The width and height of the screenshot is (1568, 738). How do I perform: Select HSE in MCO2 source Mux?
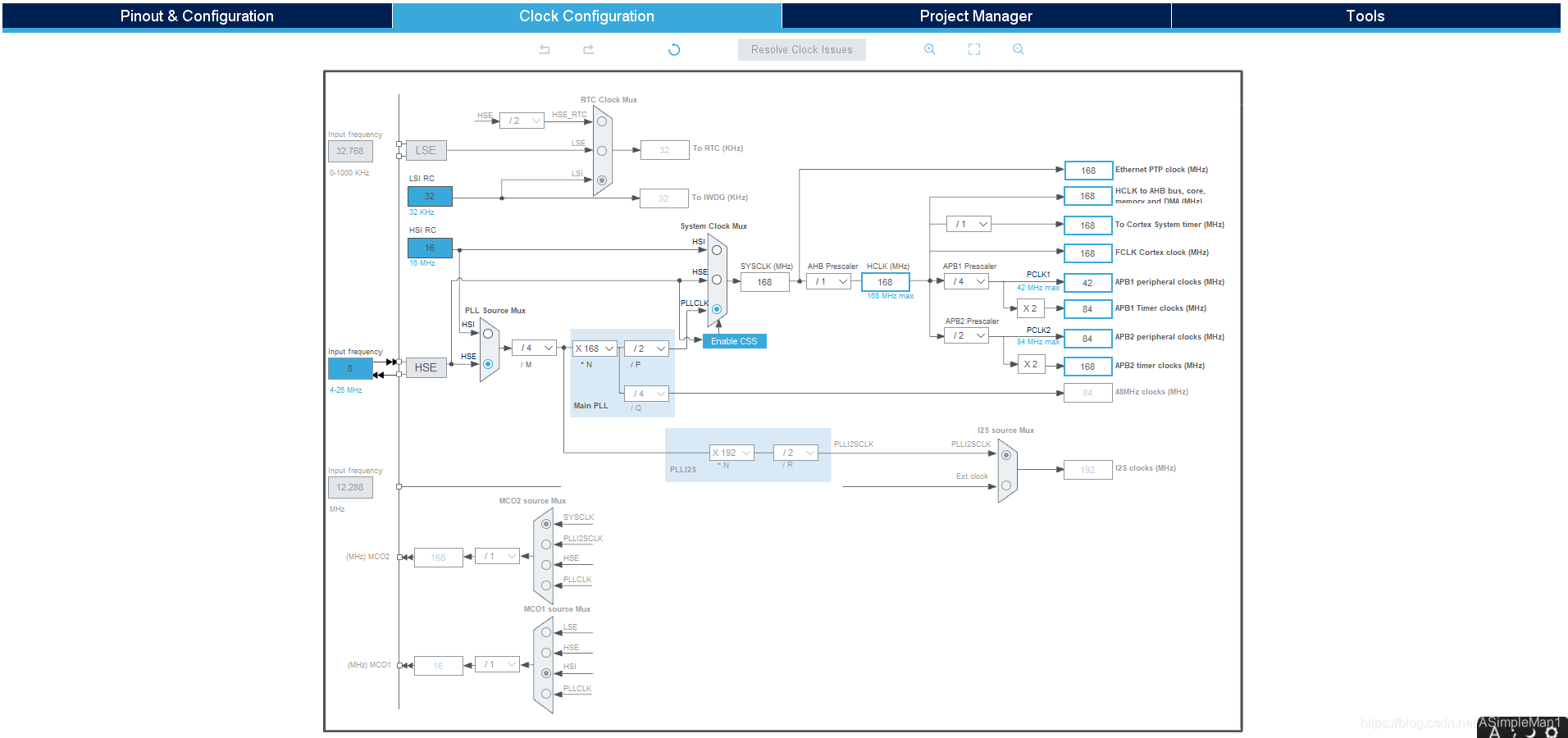546,565
